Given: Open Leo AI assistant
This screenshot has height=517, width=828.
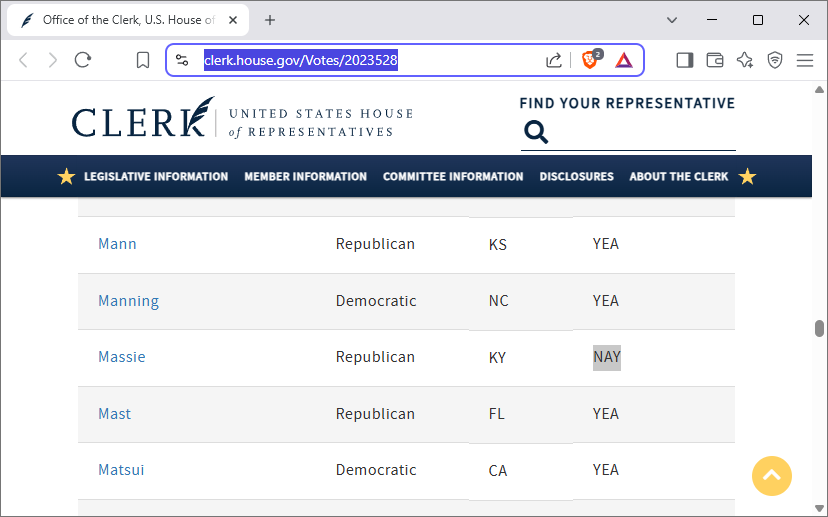Looking at the screenshot, I should tap(745, 60).
